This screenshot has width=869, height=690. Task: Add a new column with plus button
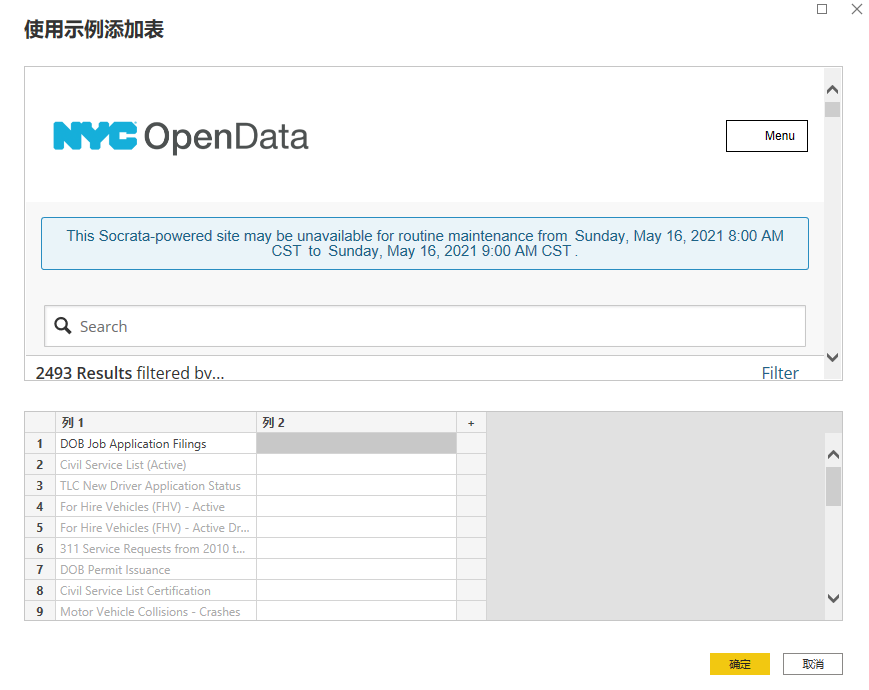coord(471,423)
